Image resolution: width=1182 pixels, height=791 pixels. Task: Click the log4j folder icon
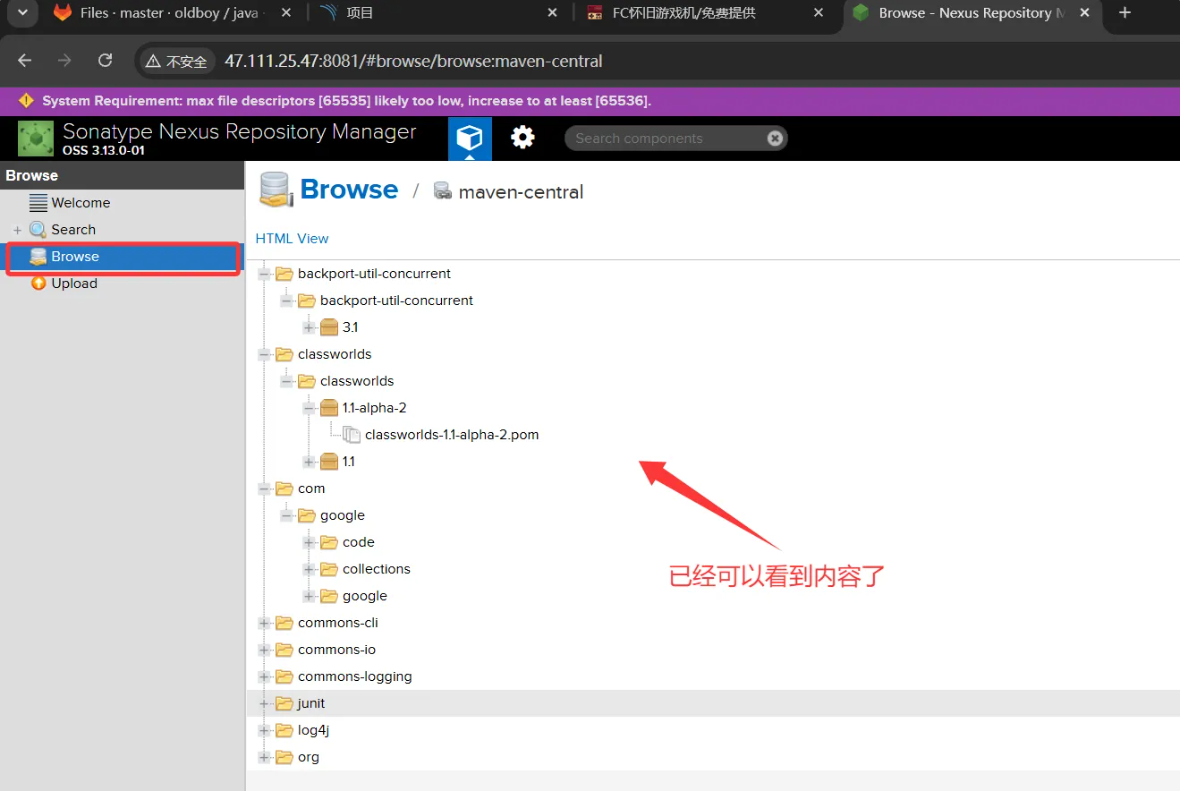click(x=284, y=730)
